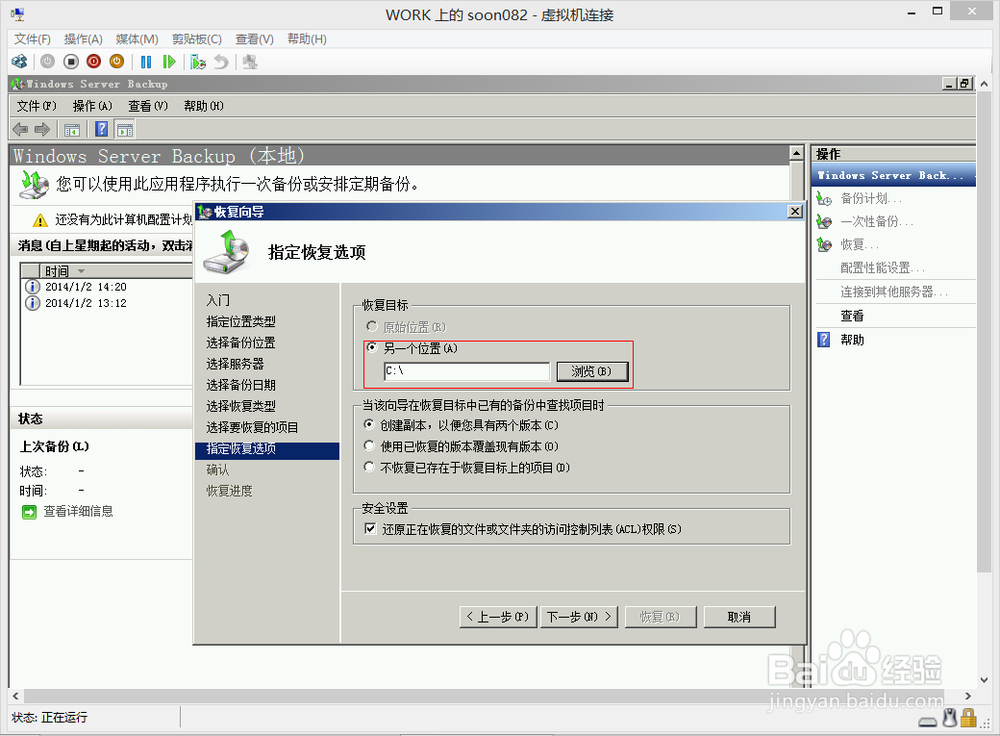The height and width of the screenshot is (736, 1000).
Task: Click the blue Help icon in MMC toolbar
Action: [101, 129]
